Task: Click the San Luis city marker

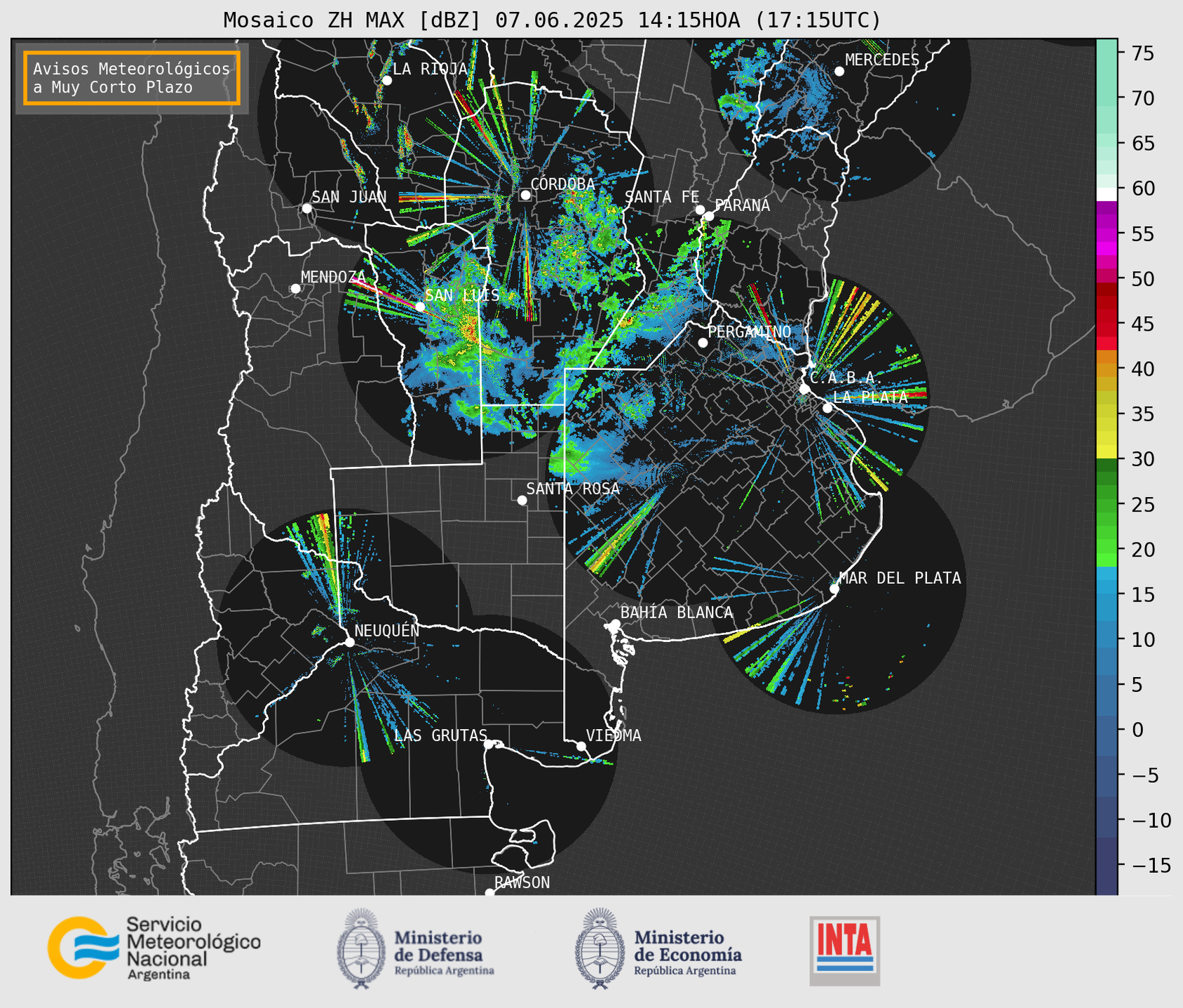Action: point(419,307)
